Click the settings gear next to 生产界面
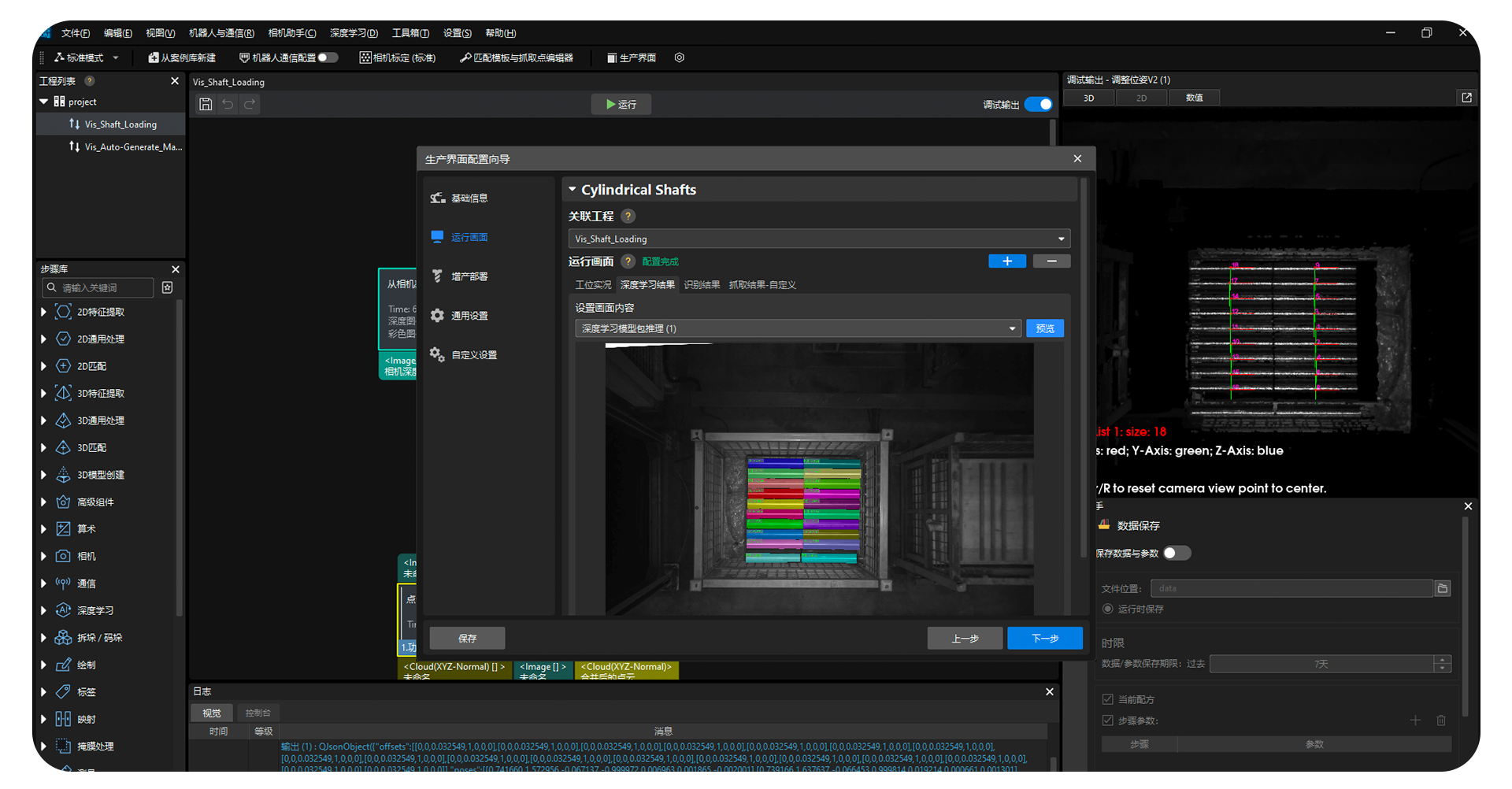The image size is (1512, 789). point(680,57)
